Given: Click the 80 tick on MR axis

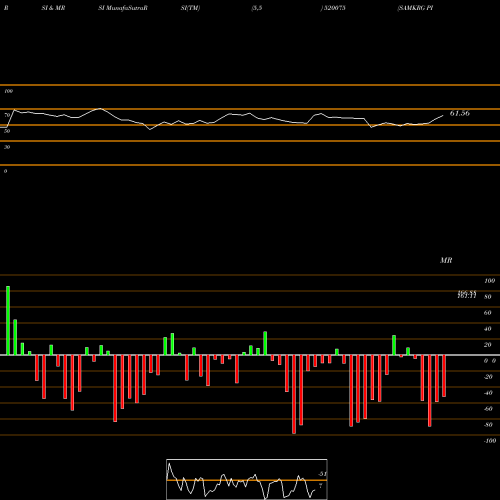Looking at the screenshot, I should click(487, 297).
